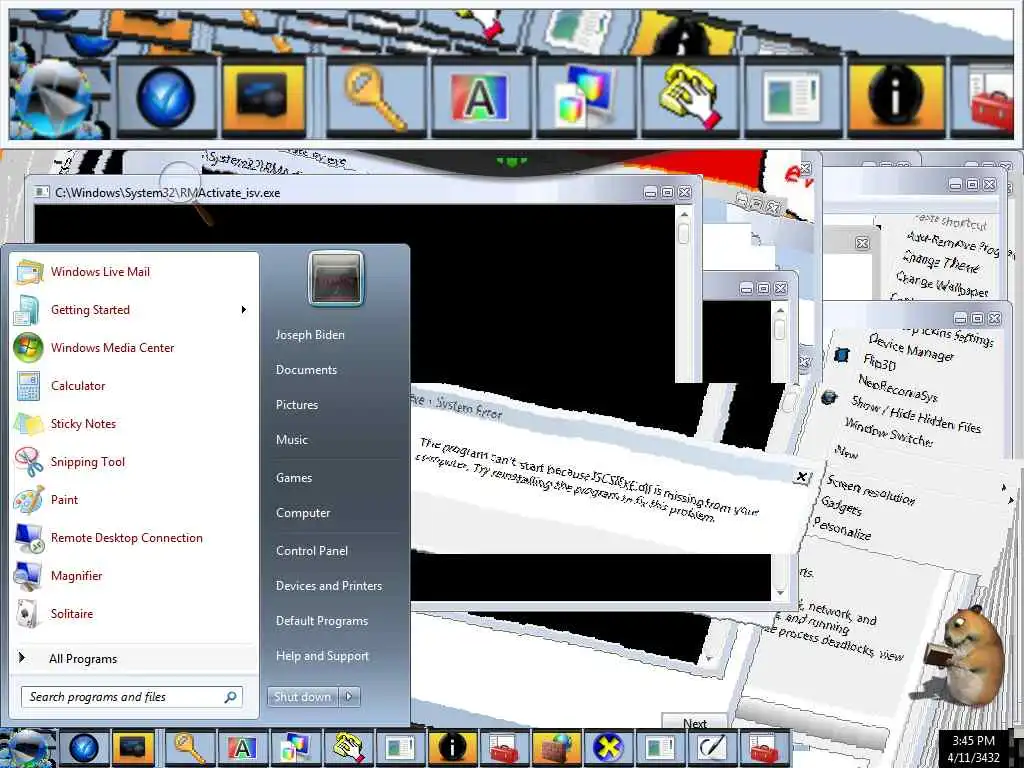This screenshot has width=1024, height=768.
Task: Select Gadgets in the context menu
Action: 841,505
